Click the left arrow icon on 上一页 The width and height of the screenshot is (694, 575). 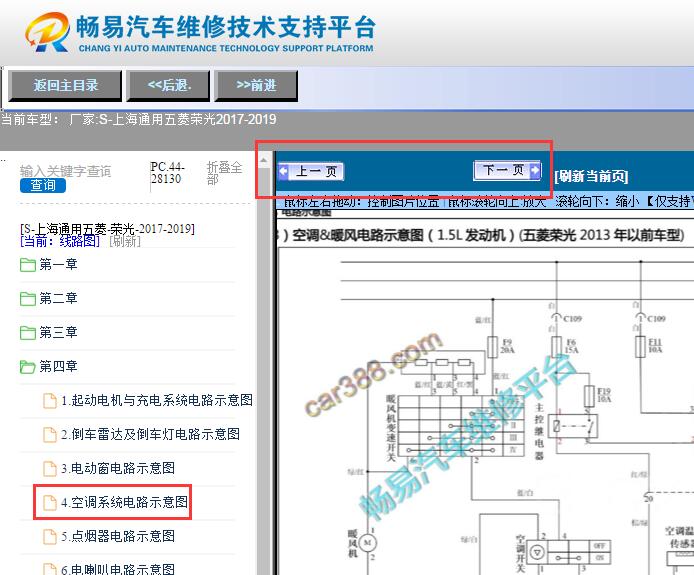coord(283,171)
